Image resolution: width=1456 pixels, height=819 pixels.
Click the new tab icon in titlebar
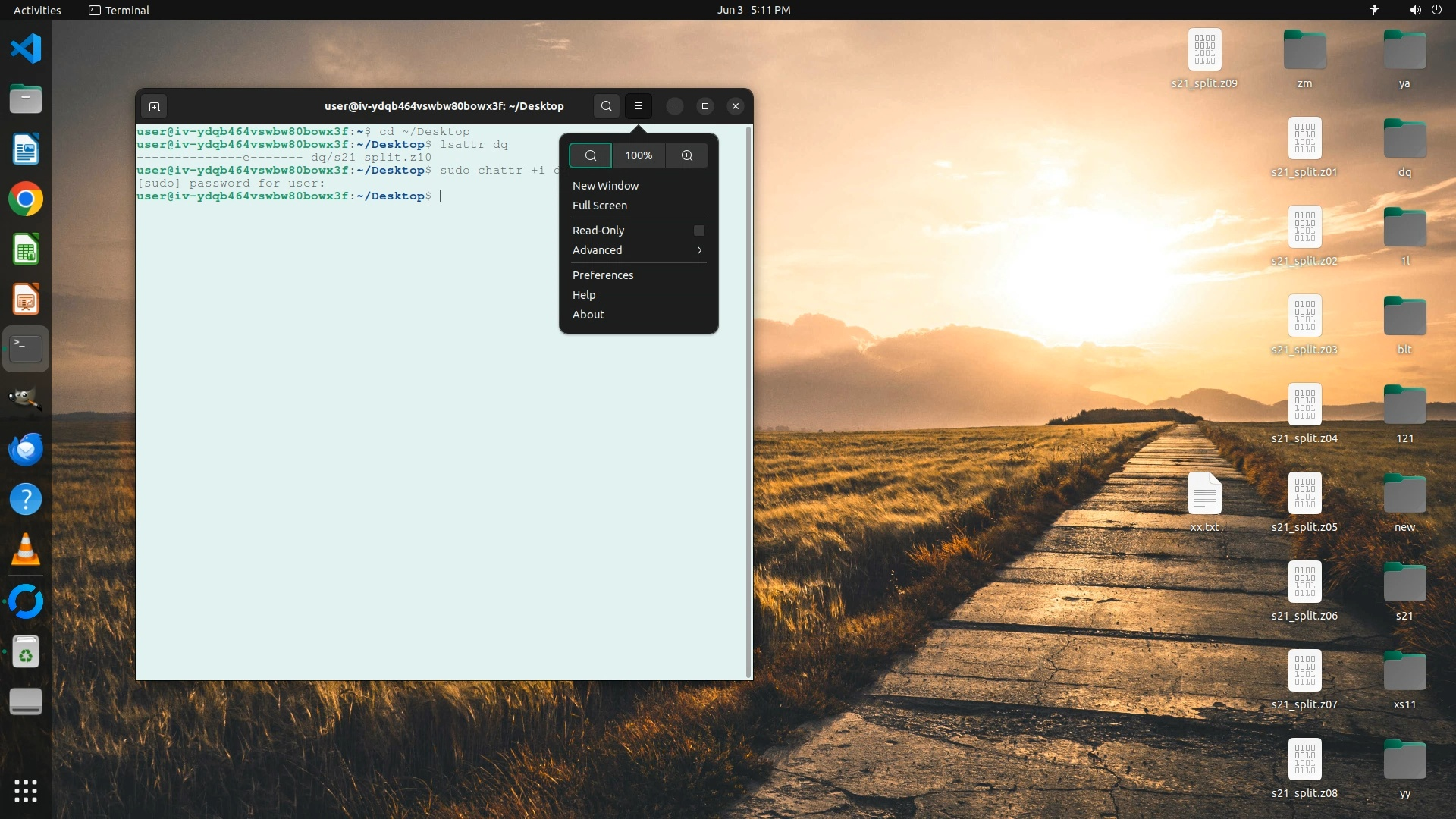(154, 106)
